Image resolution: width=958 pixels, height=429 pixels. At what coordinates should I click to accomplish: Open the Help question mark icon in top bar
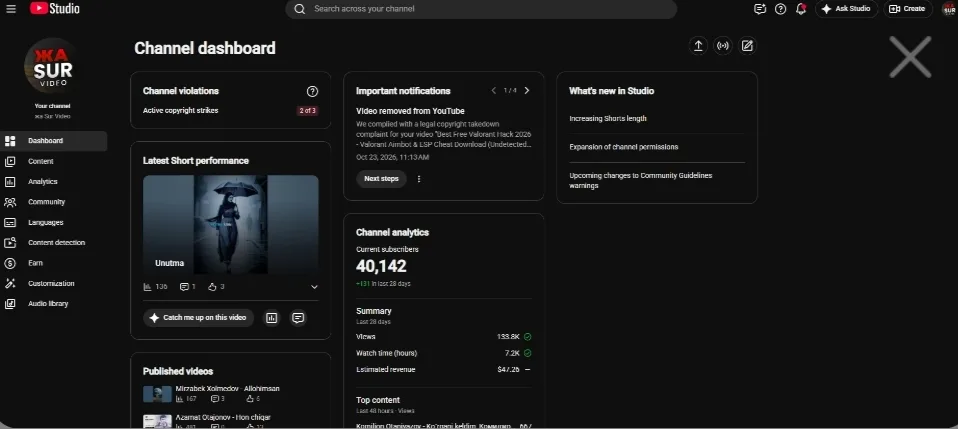(780, 9)
